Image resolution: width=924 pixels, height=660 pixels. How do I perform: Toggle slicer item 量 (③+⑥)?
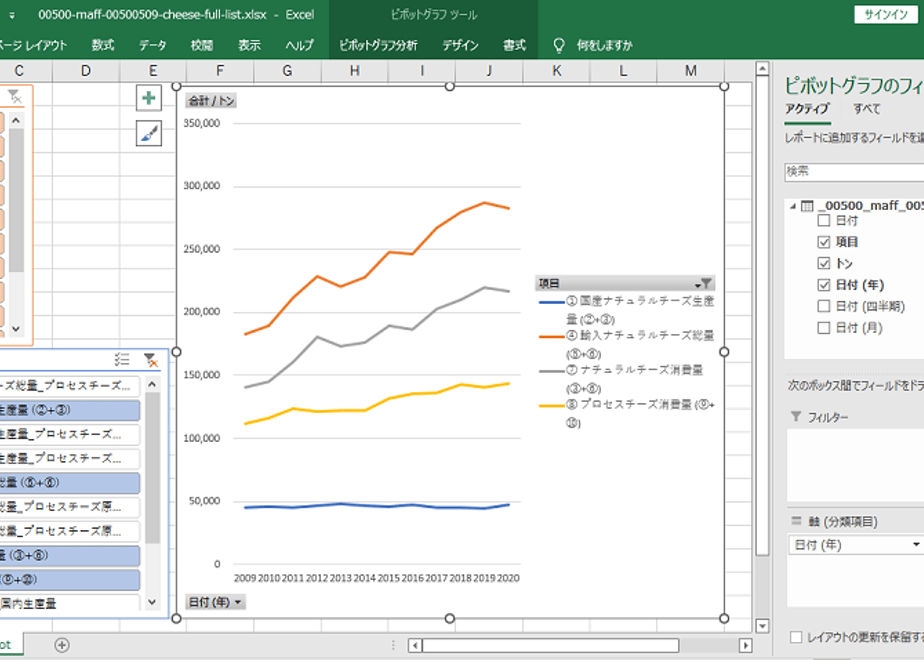70,556
